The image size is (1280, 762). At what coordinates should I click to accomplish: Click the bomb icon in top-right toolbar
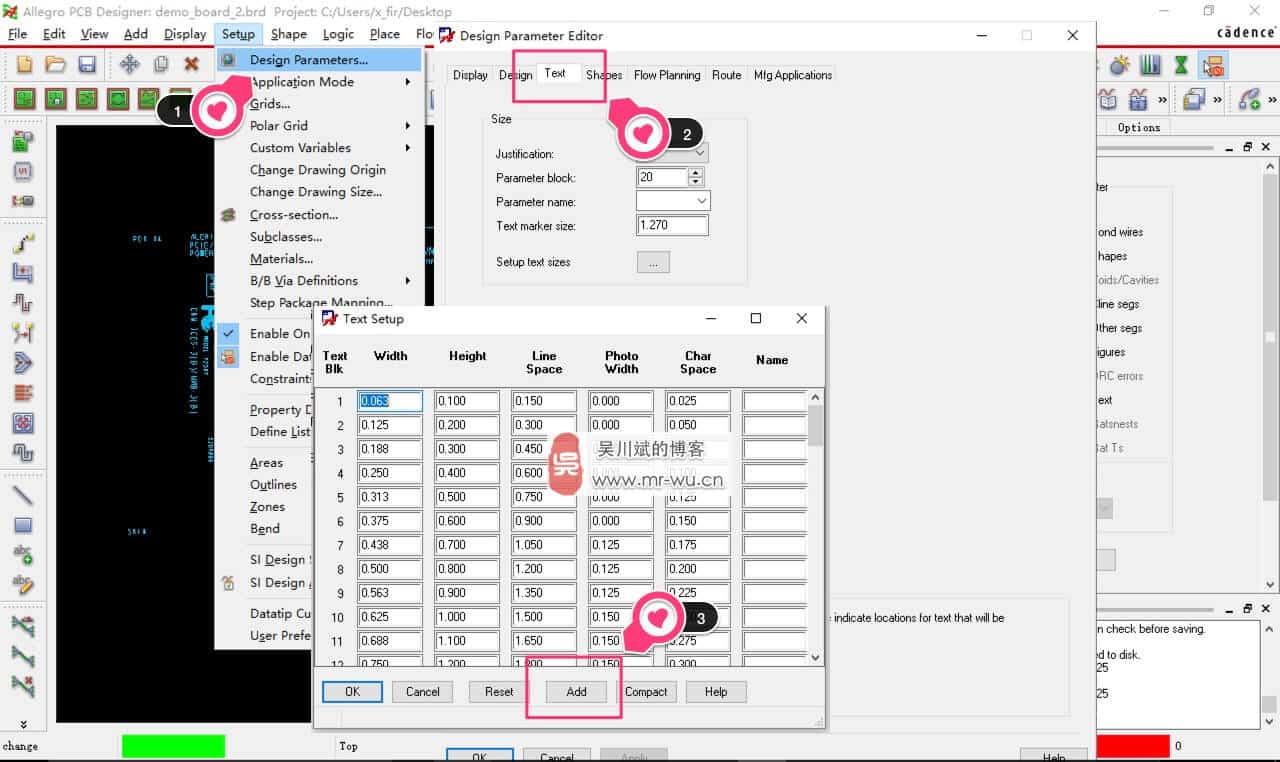coord(1119,65)
